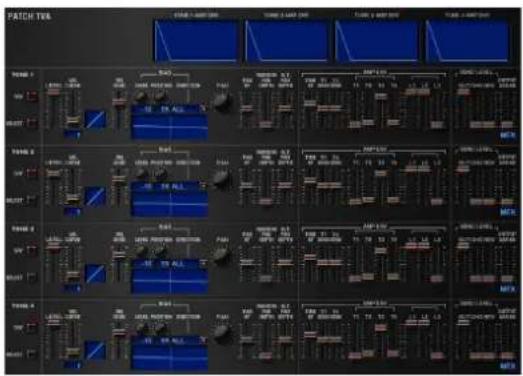
Task: Click the Tone 2 bias level knob
Action: tap(140, 174)
